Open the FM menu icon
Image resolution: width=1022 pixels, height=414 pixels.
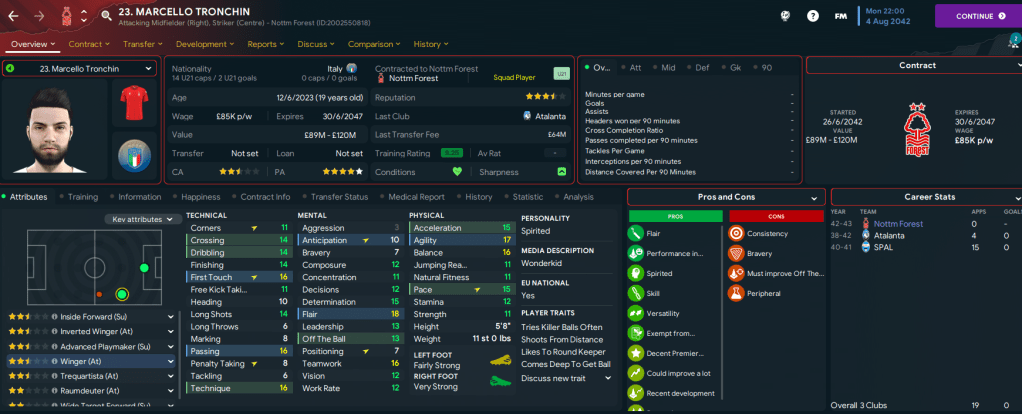pos(842,16)
